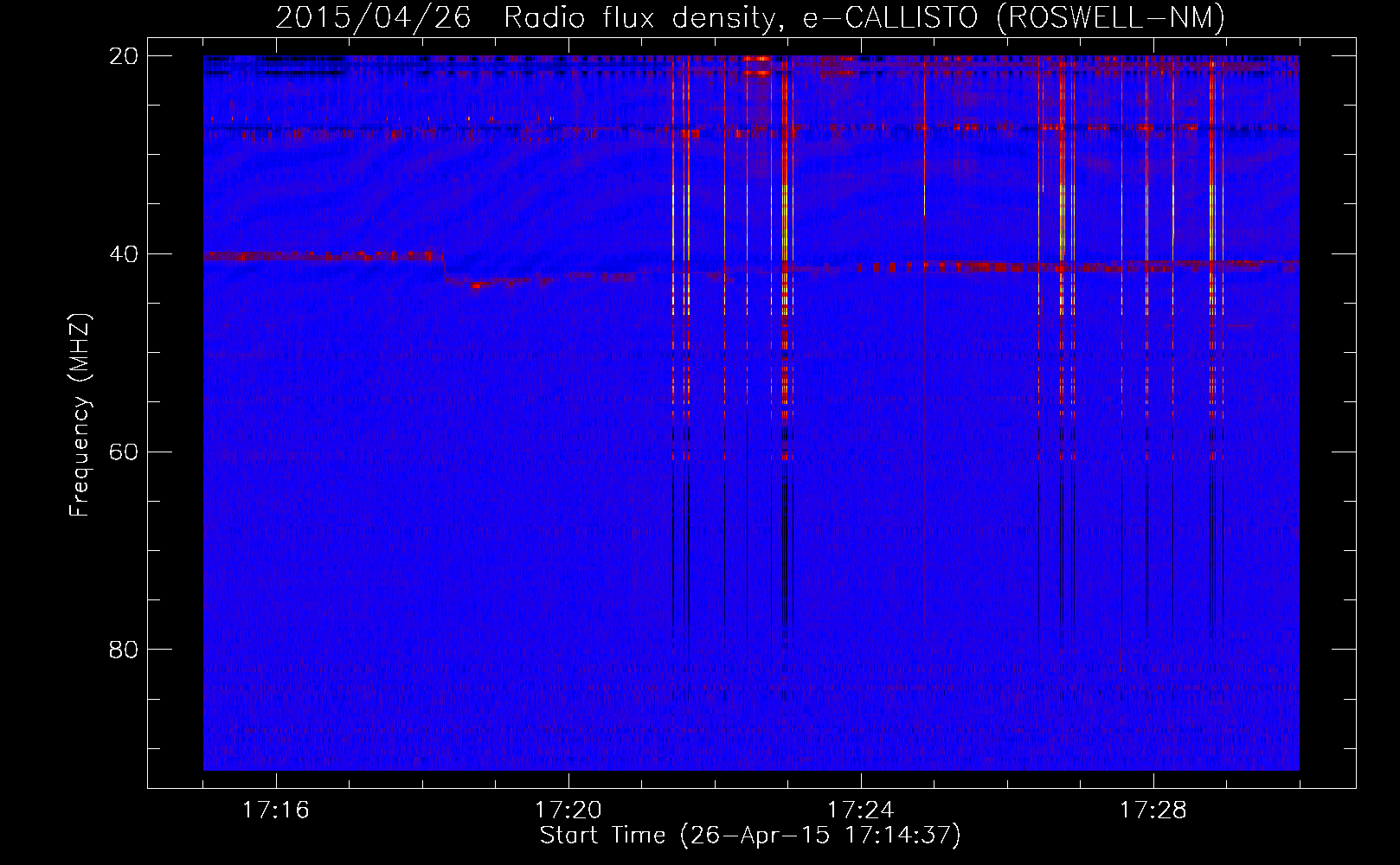Select the 80 frequency tick label
The image size is (1400, 865).
pos(124,650)
